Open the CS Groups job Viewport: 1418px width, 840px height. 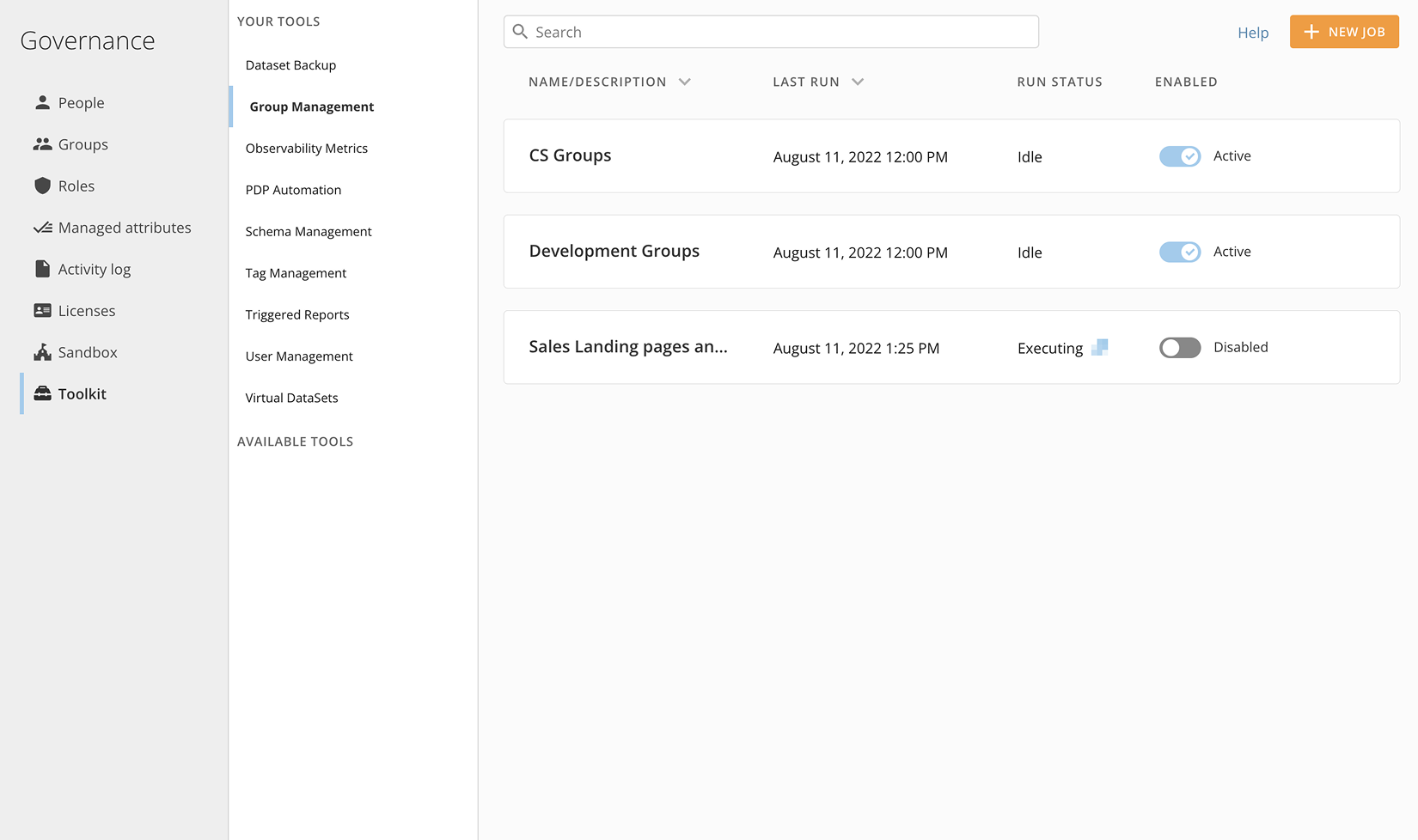pyautogui.click(x=570, y=155)
